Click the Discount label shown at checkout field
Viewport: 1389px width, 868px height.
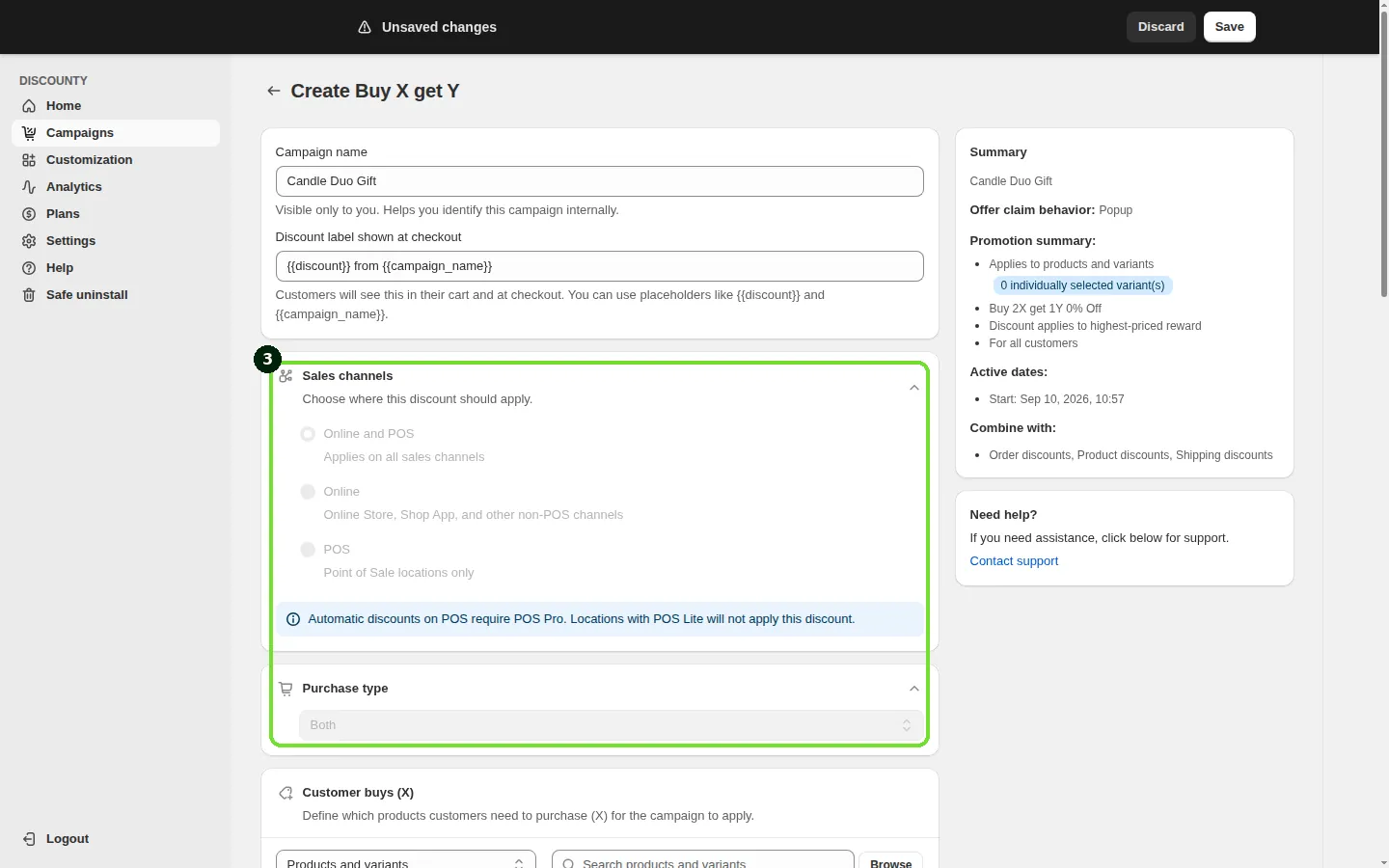coord(599,266)
